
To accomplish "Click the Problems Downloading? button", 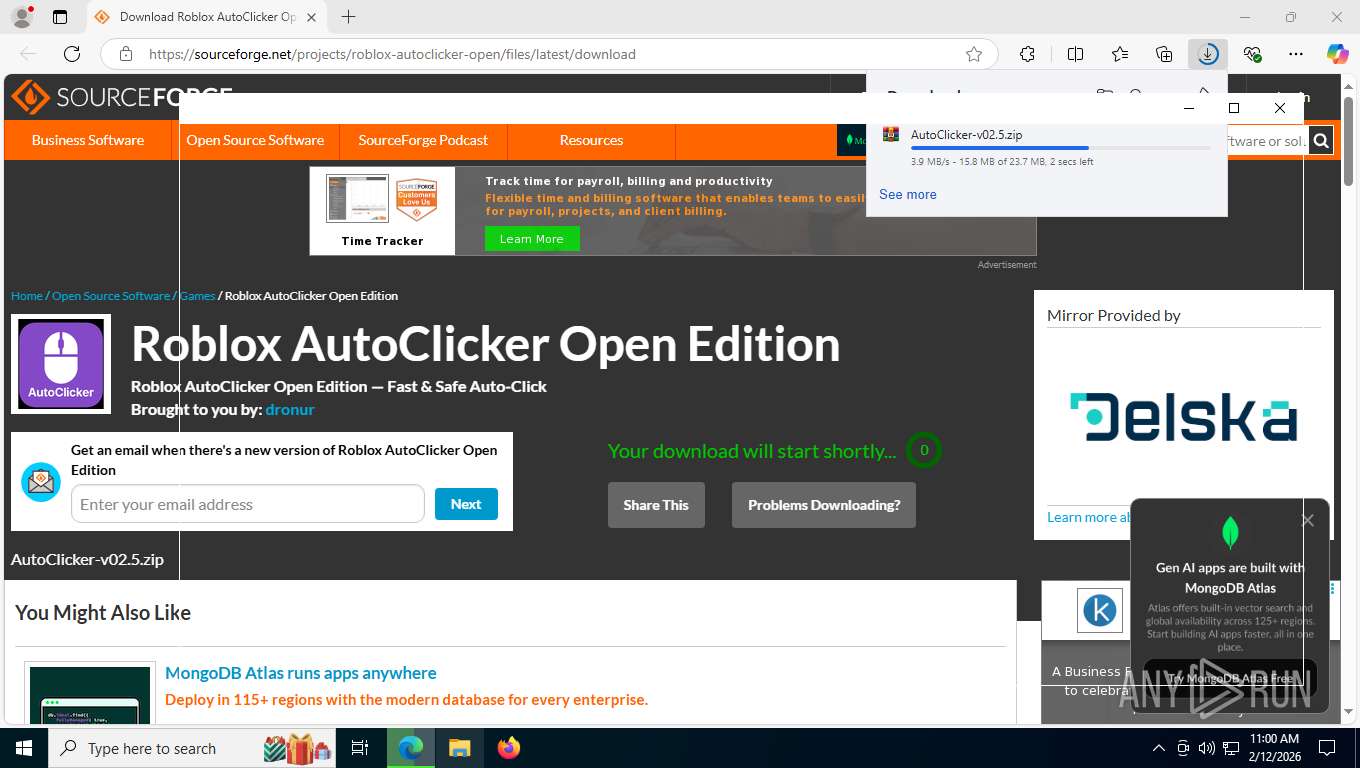I will pos(824,505).
